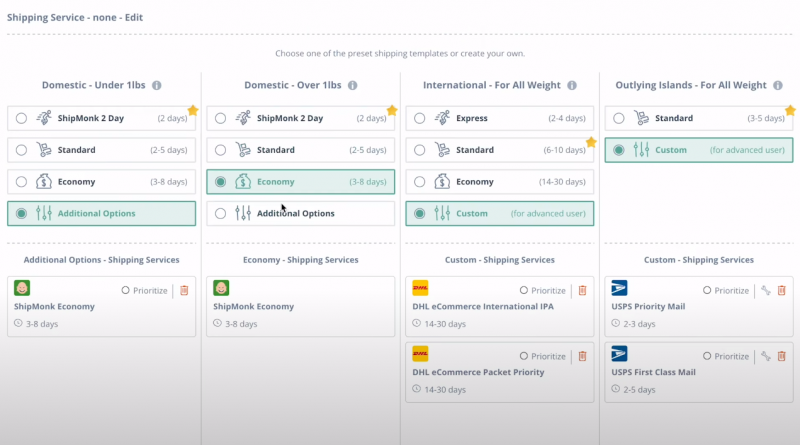Image resolution: width=800 pixels, height=445 pixels.
Task: Remove DHL eCommerce Packet Priority with trash icon
Action: pos(583,356)
